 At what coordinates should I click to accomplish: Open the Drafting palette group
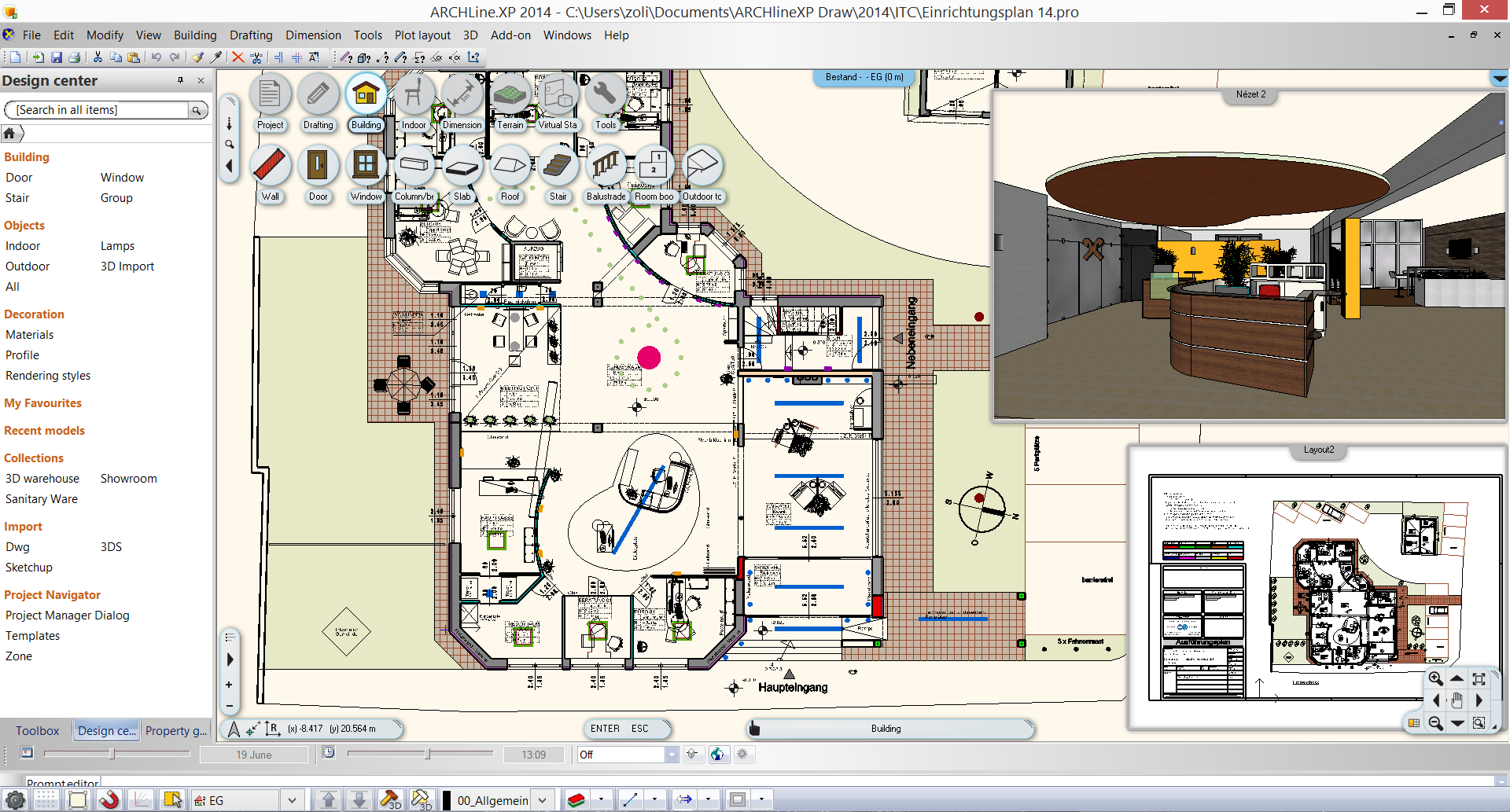318,94
